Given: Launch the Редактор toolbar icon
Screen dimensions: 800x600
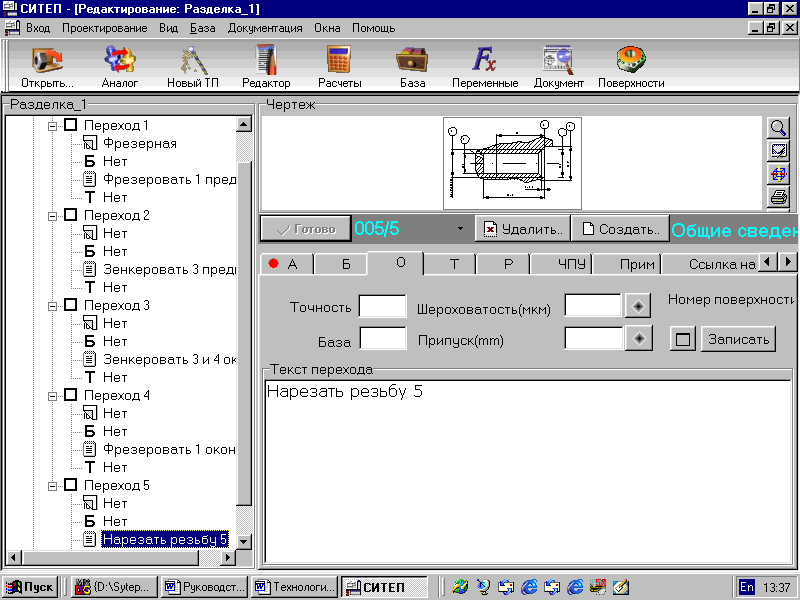Looking at the screenshot, I should [266, 66].
